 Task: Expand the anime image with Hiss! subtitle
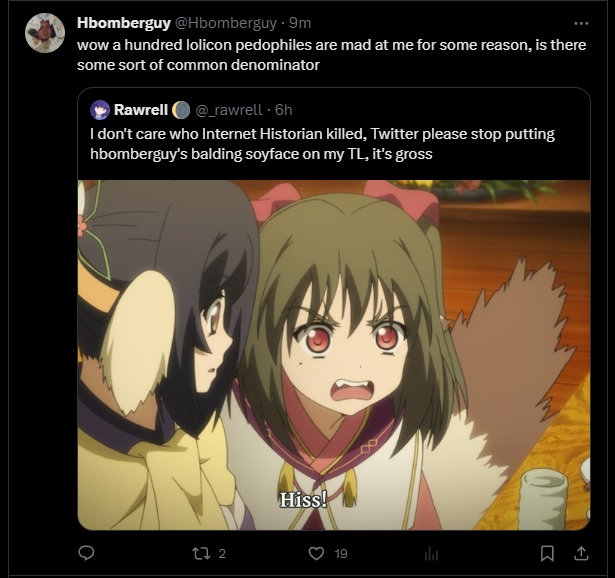(334, 355)
